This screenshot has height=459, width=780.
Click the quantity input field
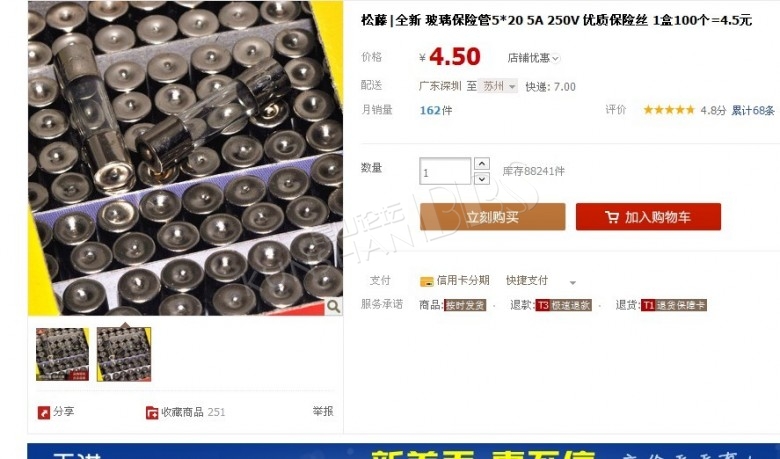[445, 171]
